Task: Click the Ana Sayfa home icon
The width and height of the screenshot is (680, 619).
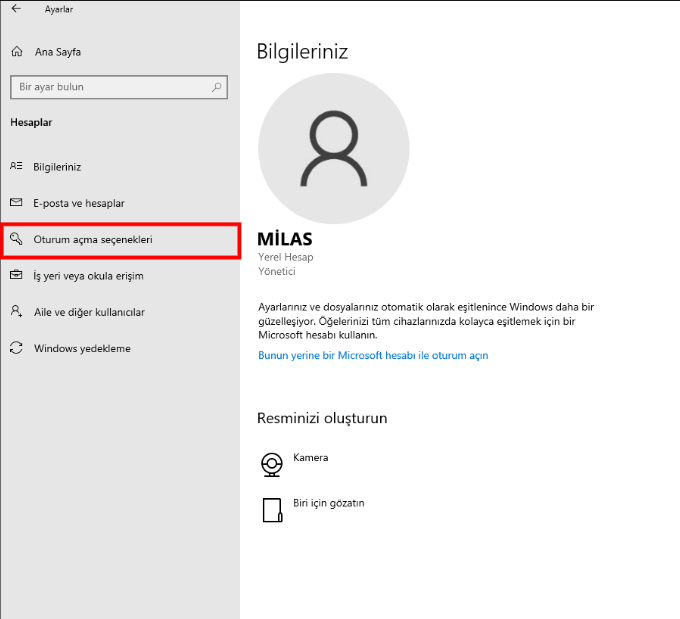Action: [x=17, y=52]
